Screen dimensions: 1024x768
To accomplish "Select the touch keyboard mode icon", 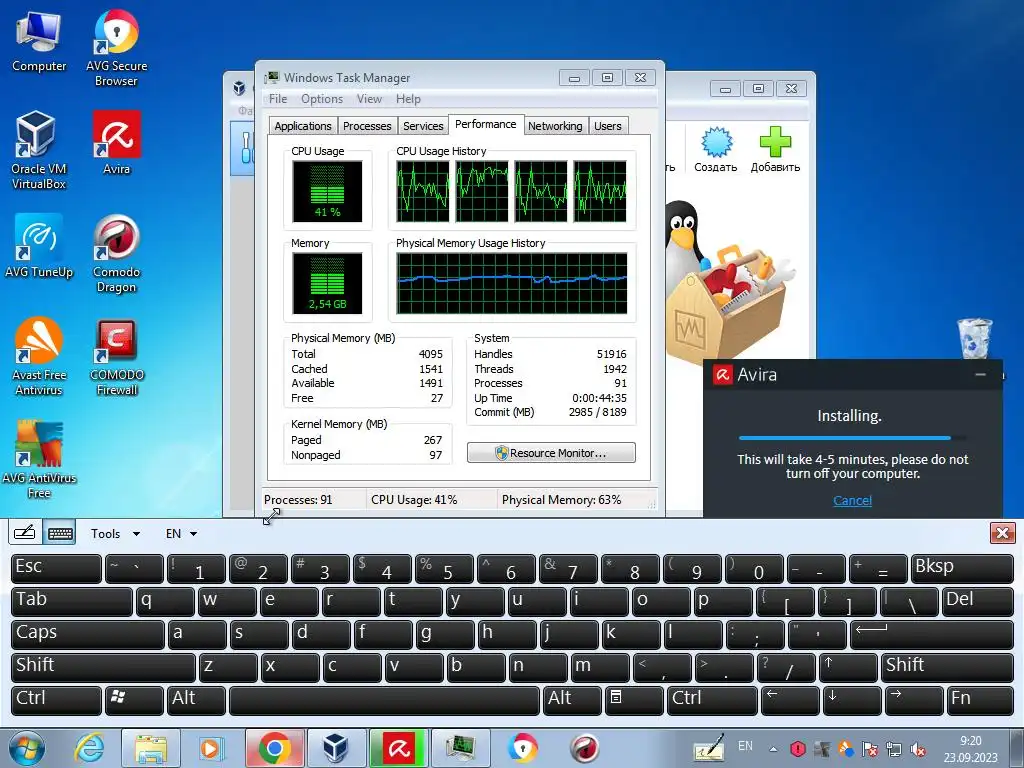I will coord(60,533).
